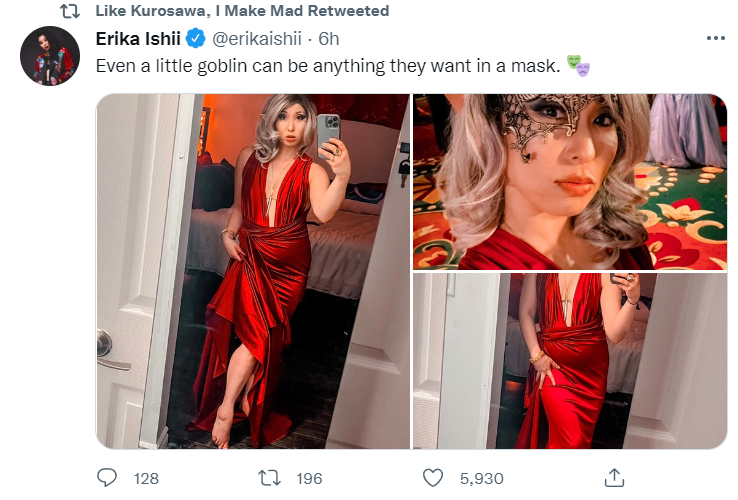This screenshot has width=738, height=500.
Task: Open Erika Ishii's profile avatar
Action: pyautogui.click(x=50, y=56)
